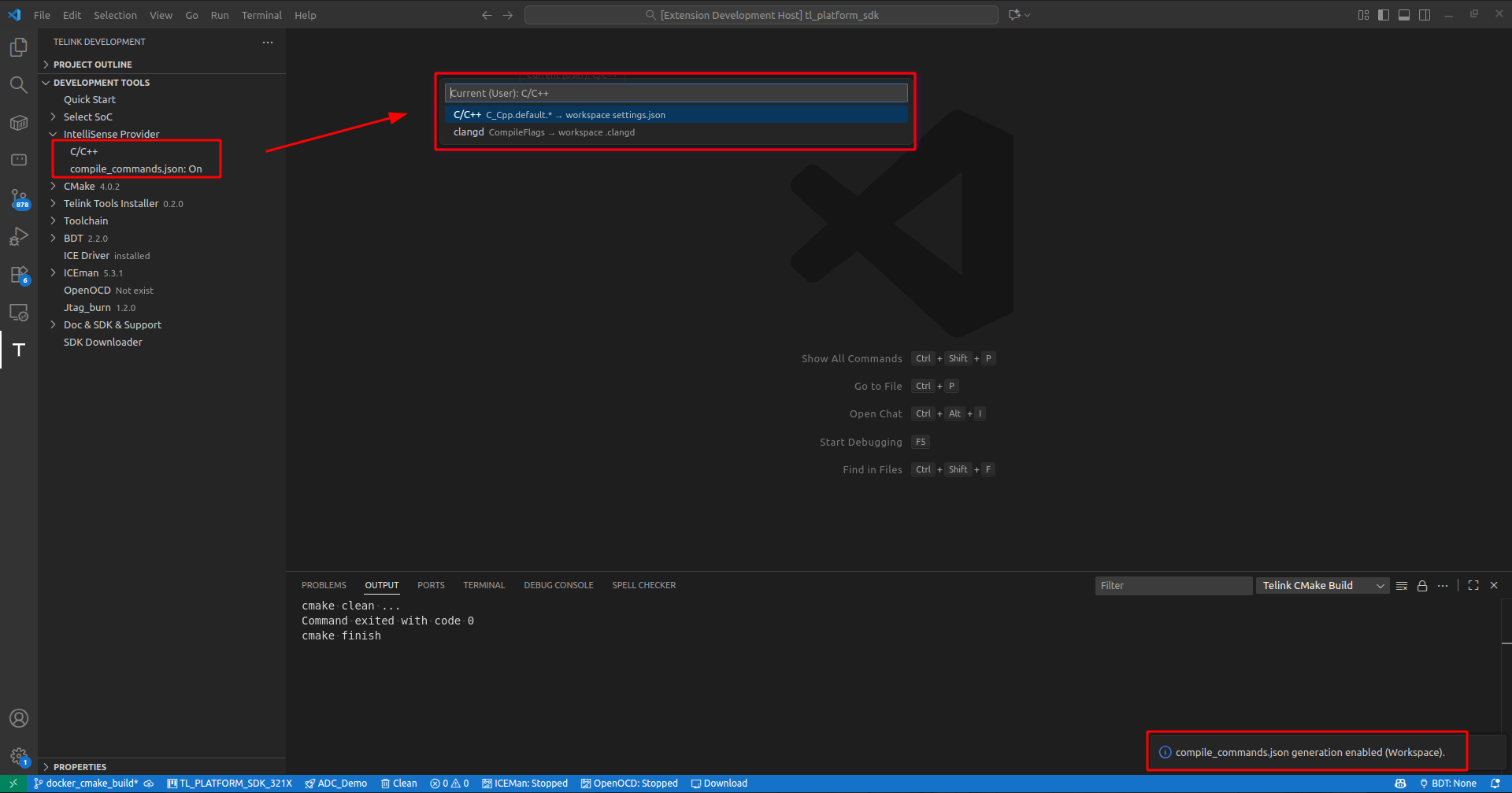Switch to the TERMINAL tab
This screenshot has height=793, width=1512.
484,585
